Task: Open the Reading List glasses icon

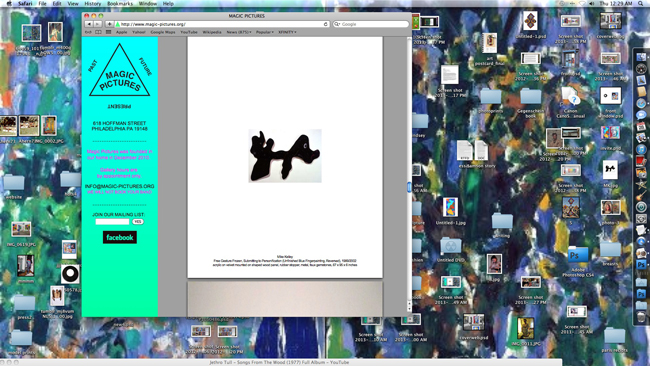Action: (x=88, y=32)
